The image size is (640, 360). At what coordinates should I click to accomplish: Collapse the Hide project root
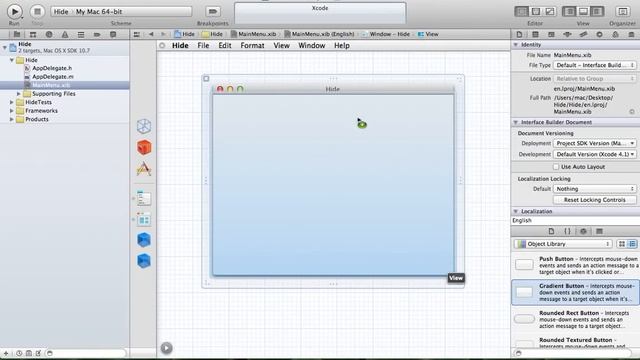pos(4,47)
